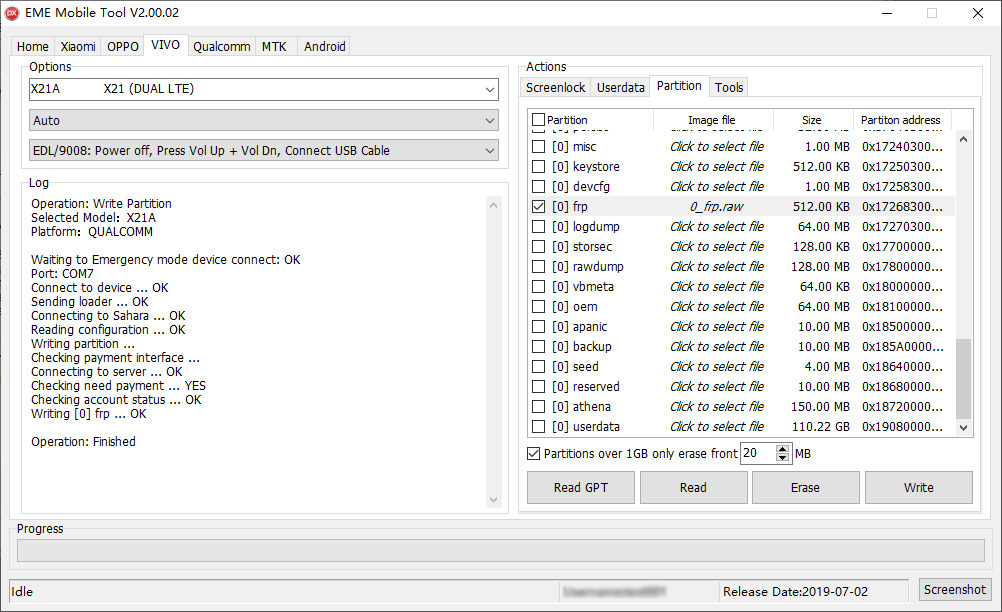Open the Qualcomm tab
The image size is (1002, 612).
(x=222, y=47)
